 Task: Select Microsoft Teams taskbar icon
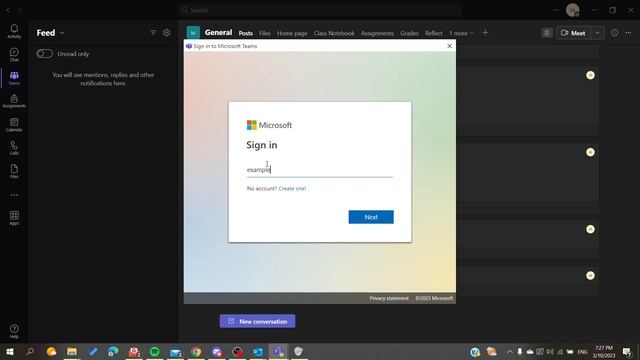[x=278, y=351]
